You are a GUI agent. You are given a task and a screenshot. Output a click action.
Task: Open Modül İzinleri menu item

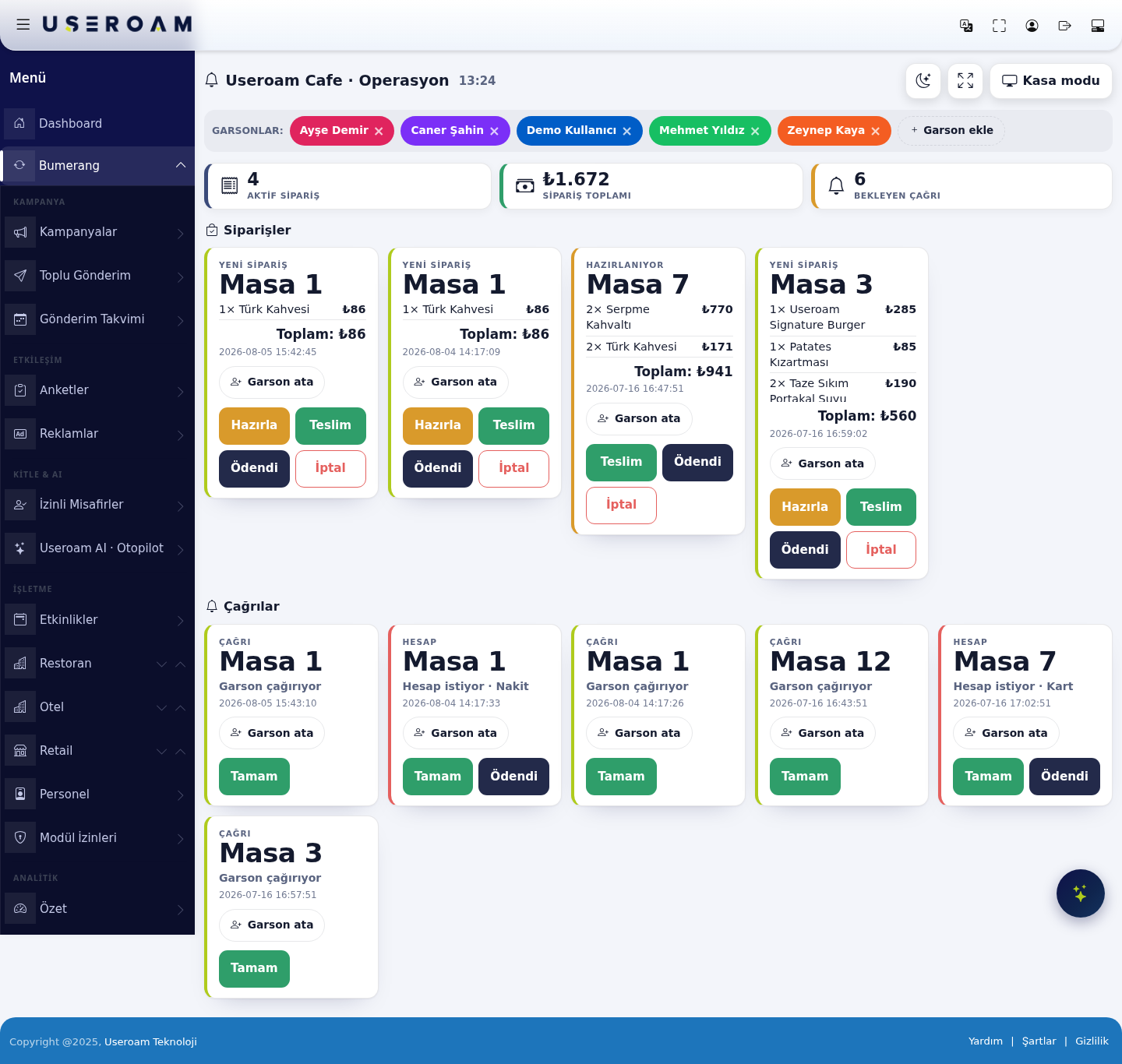tap(97, 838)
